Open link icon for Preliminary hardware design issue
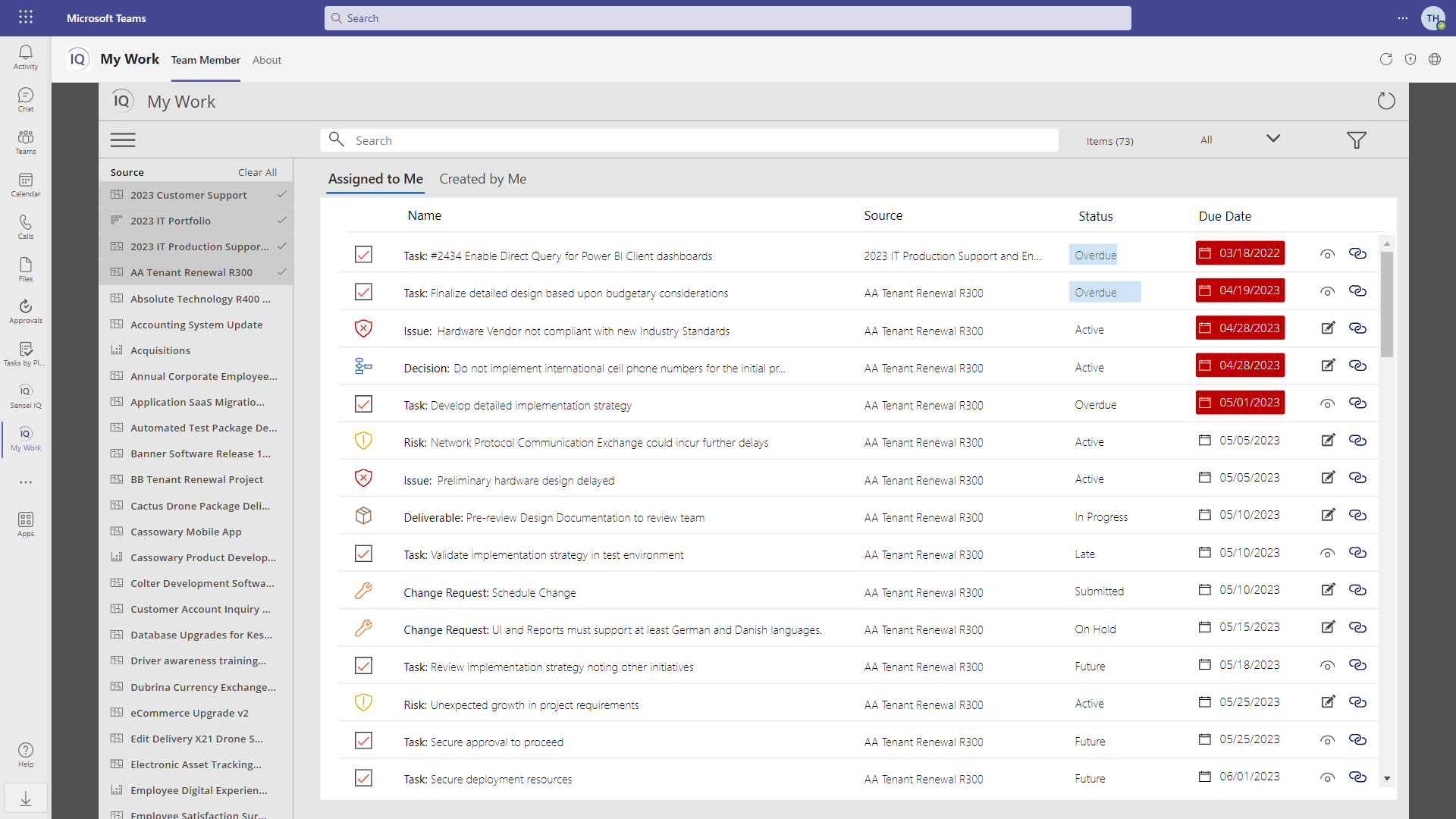This screenshot has width=1456, height=819. 1357,478
